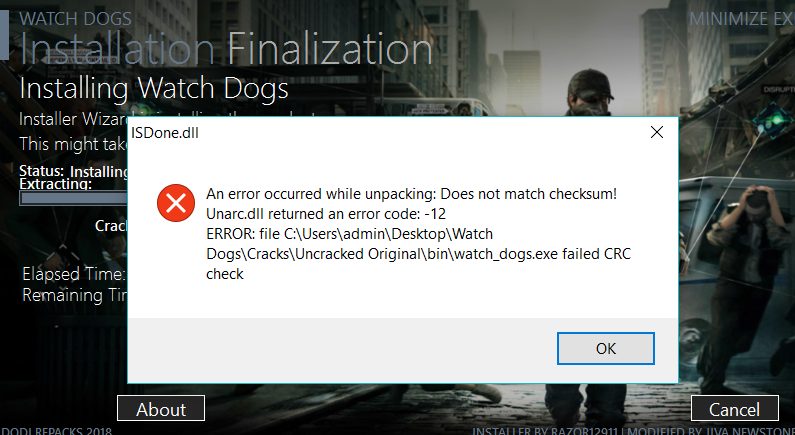
Task: Click the red error icon
Action: coord(176,205)
